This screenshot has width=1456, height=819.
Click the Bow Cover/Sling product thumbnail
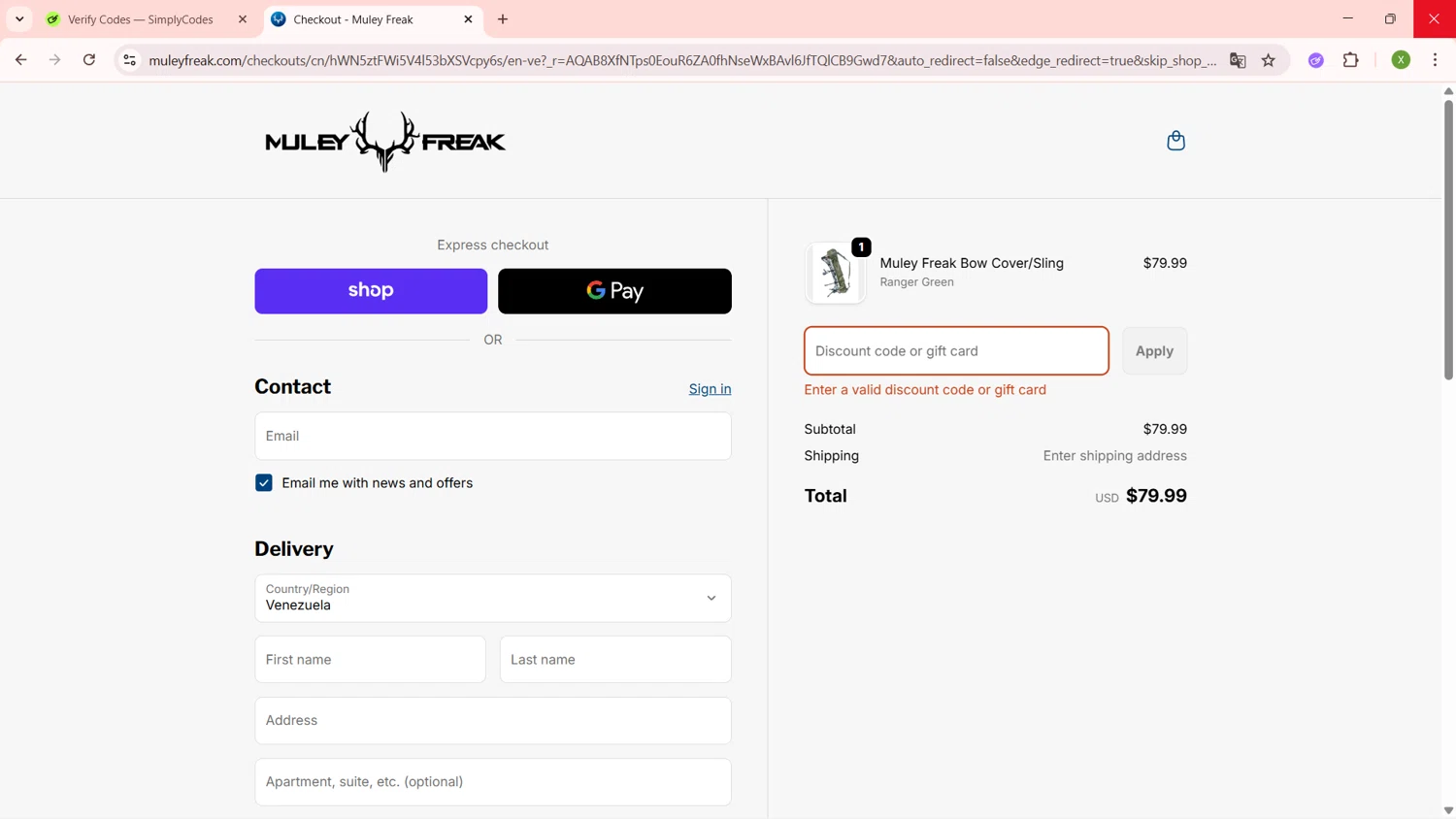pos(835,273)
